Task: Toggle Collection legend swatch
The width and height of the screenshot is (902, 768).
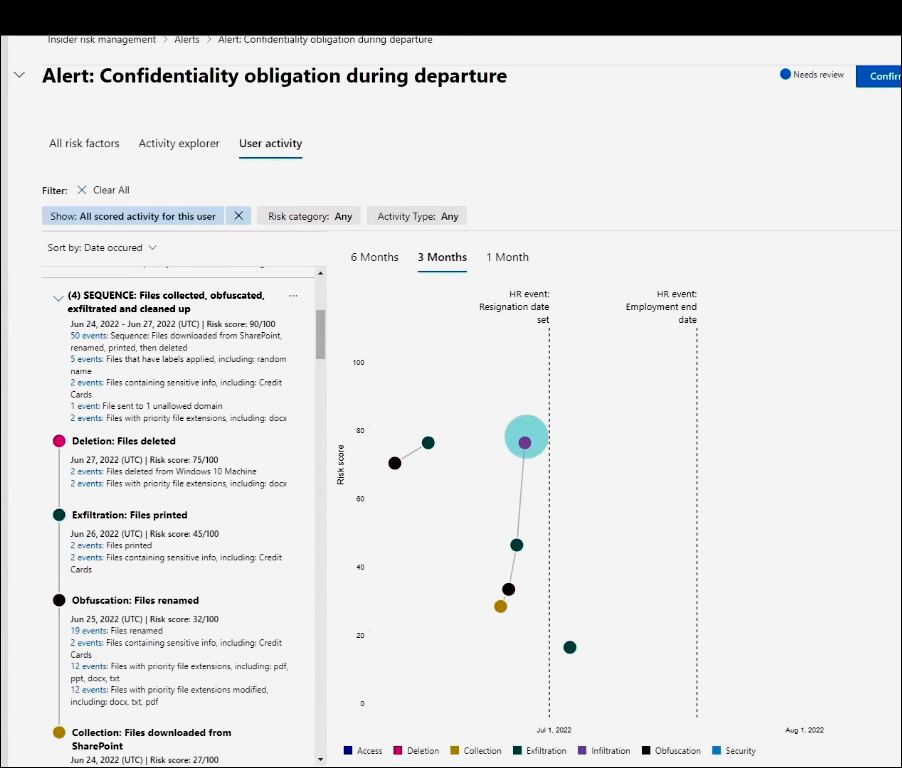Action: point(454,750)
